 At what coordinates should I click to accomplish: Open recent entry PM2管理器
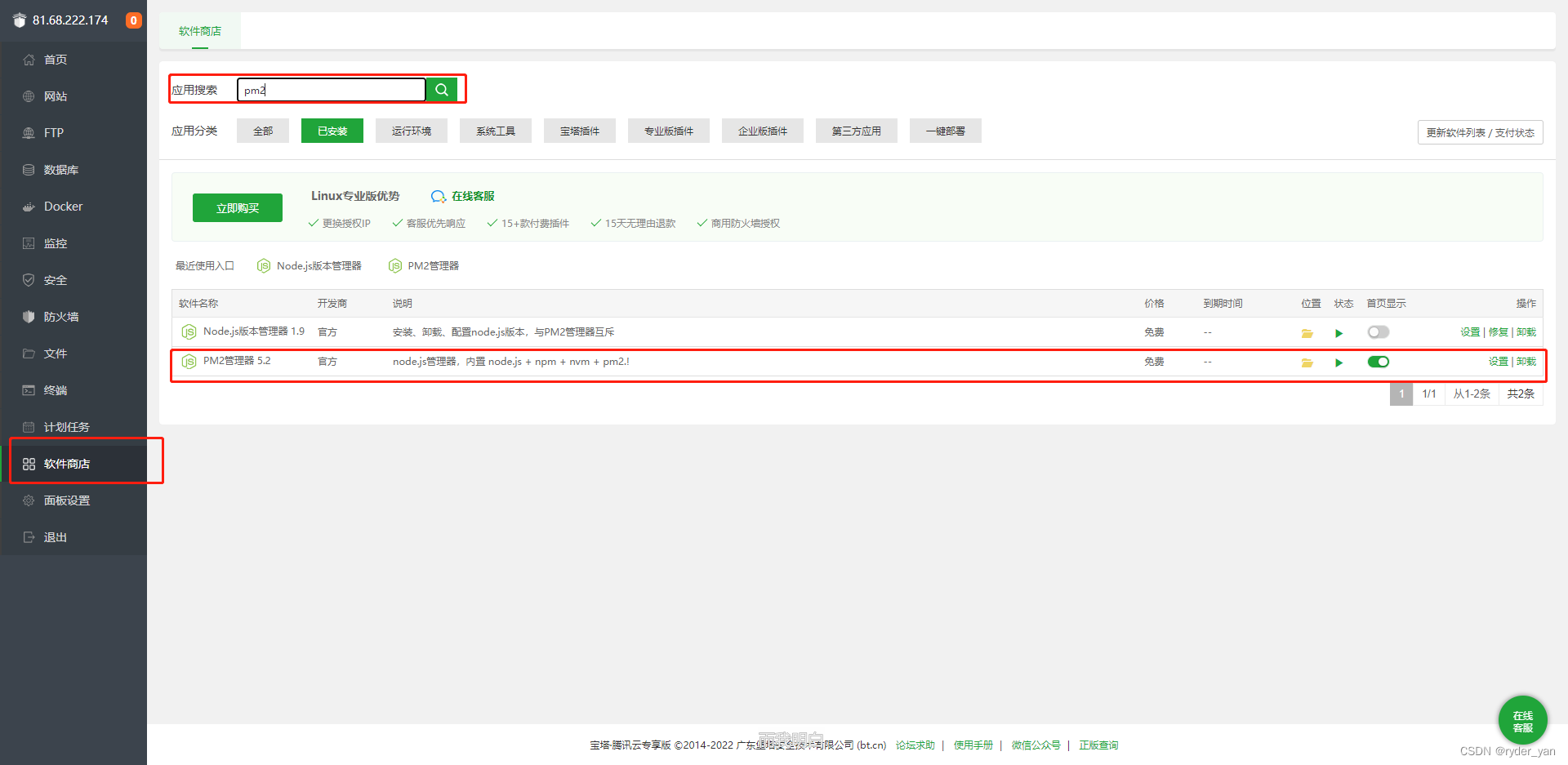pyautogui.click(x=424, y=266)
